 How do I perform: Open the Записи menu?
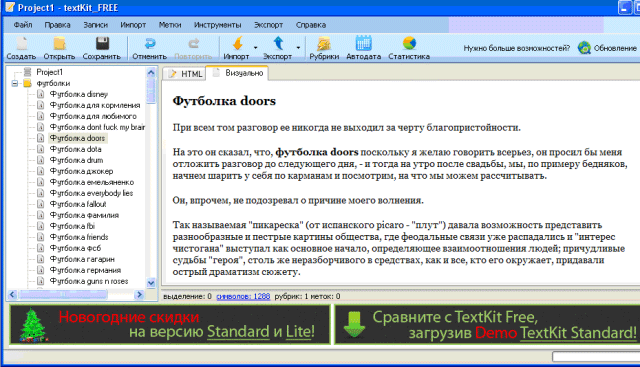(96, 25)
